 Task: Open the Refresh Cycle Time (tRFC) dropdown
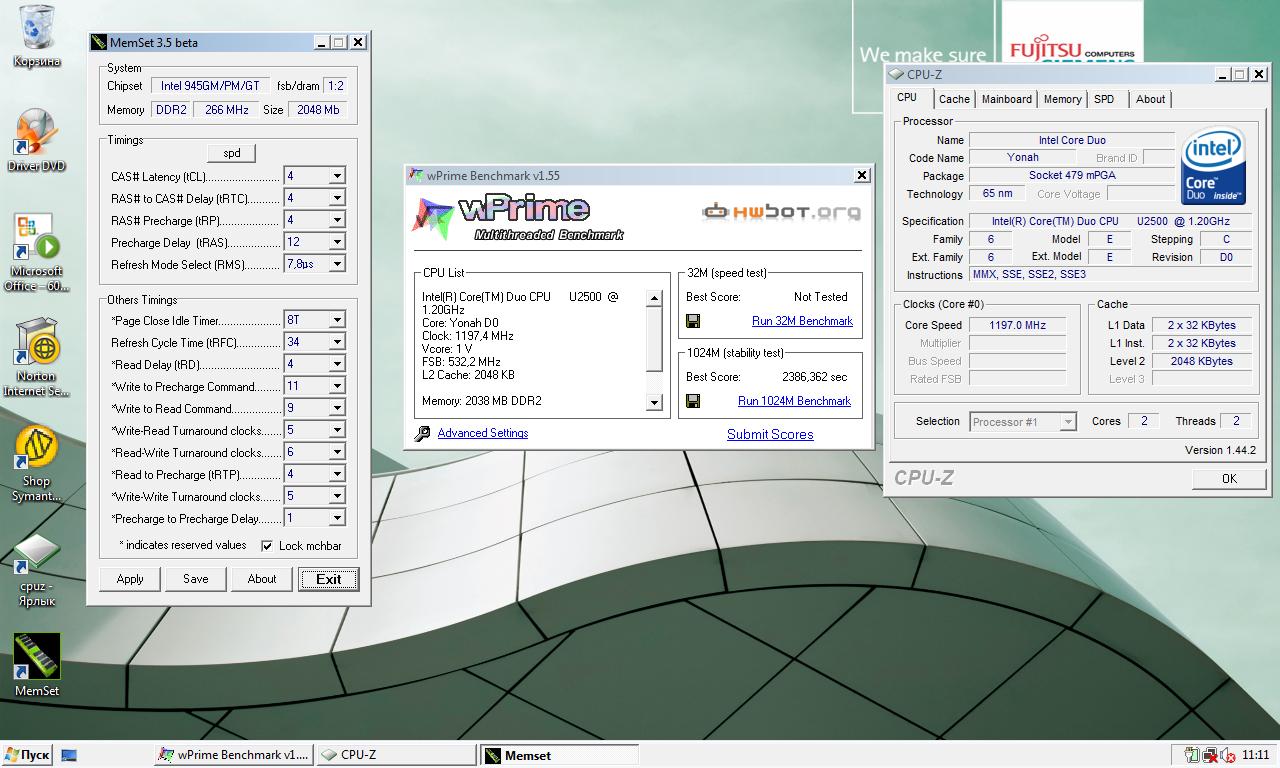pyautogui.click(x=337, y=342)
